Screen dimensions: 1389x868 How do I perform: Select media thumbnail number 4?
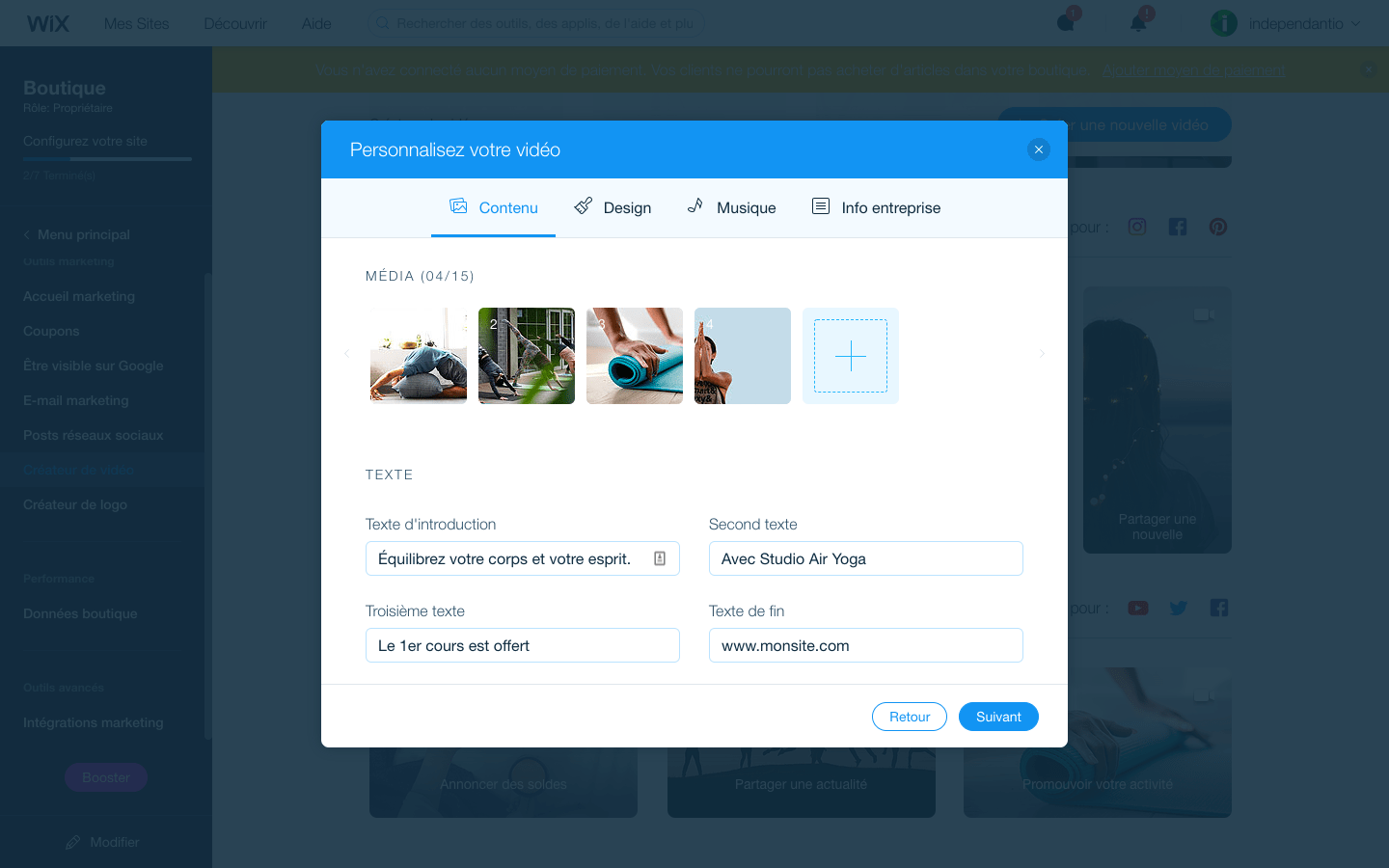(743, 356)
